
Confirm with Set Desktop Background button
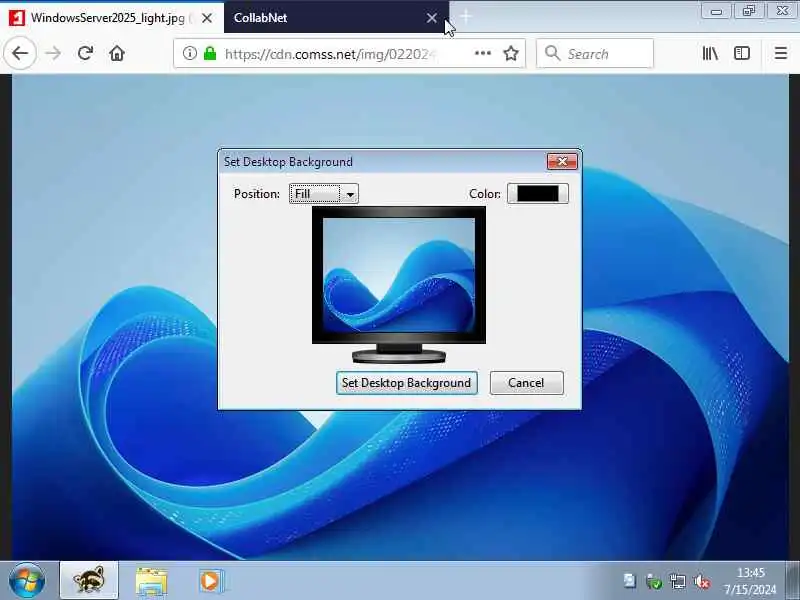click(407, 383)
